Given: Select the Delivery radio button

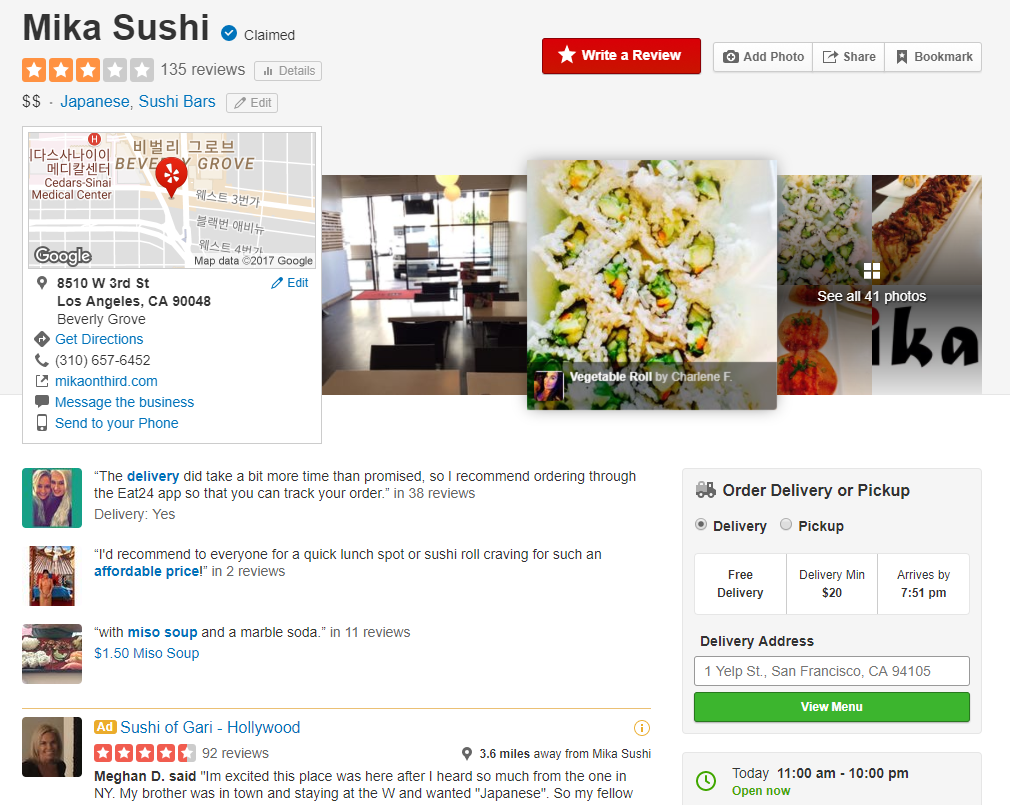Looking at the screenshot, I should pyautogui.click(x=701, y=524).
